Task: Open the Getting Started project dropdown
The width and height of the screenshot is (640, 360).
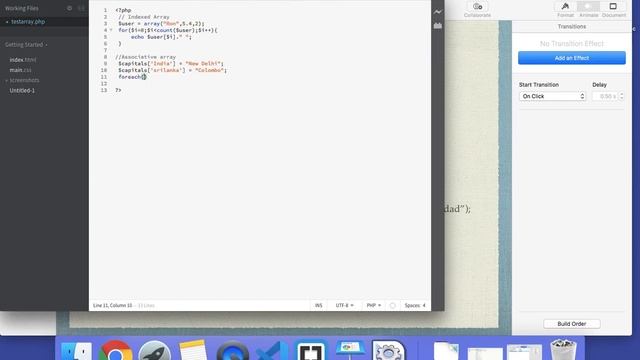Action: pos(26,44)
